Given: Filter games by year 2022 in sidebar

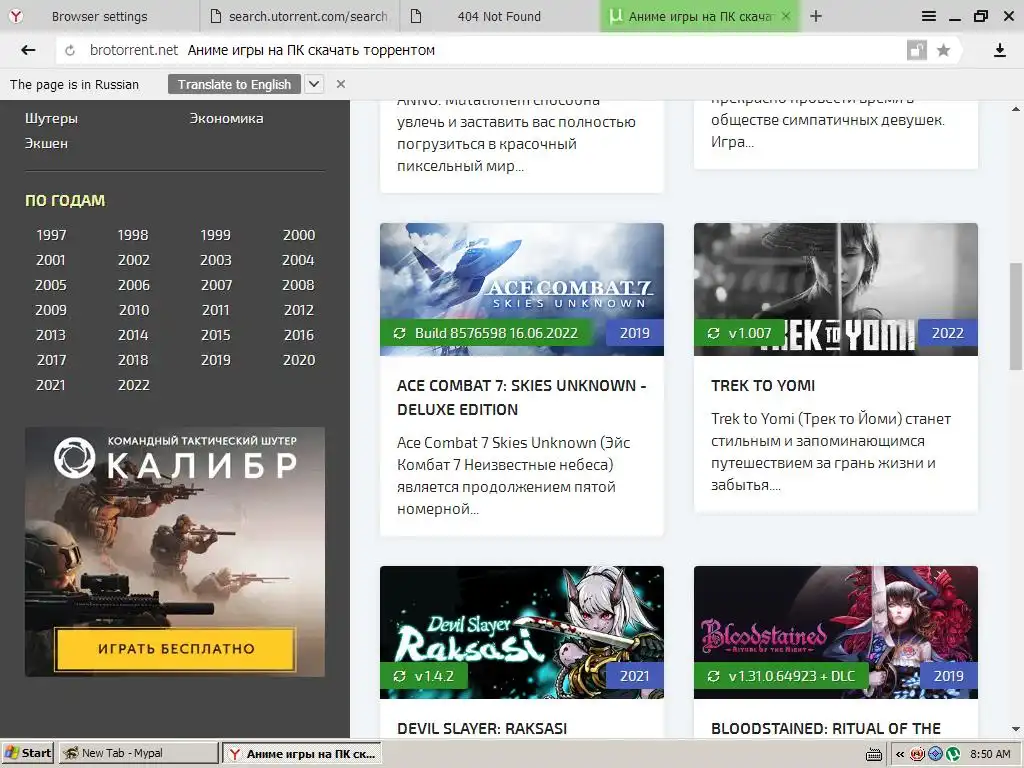Looking at the screenshot, I should (134, 385).
